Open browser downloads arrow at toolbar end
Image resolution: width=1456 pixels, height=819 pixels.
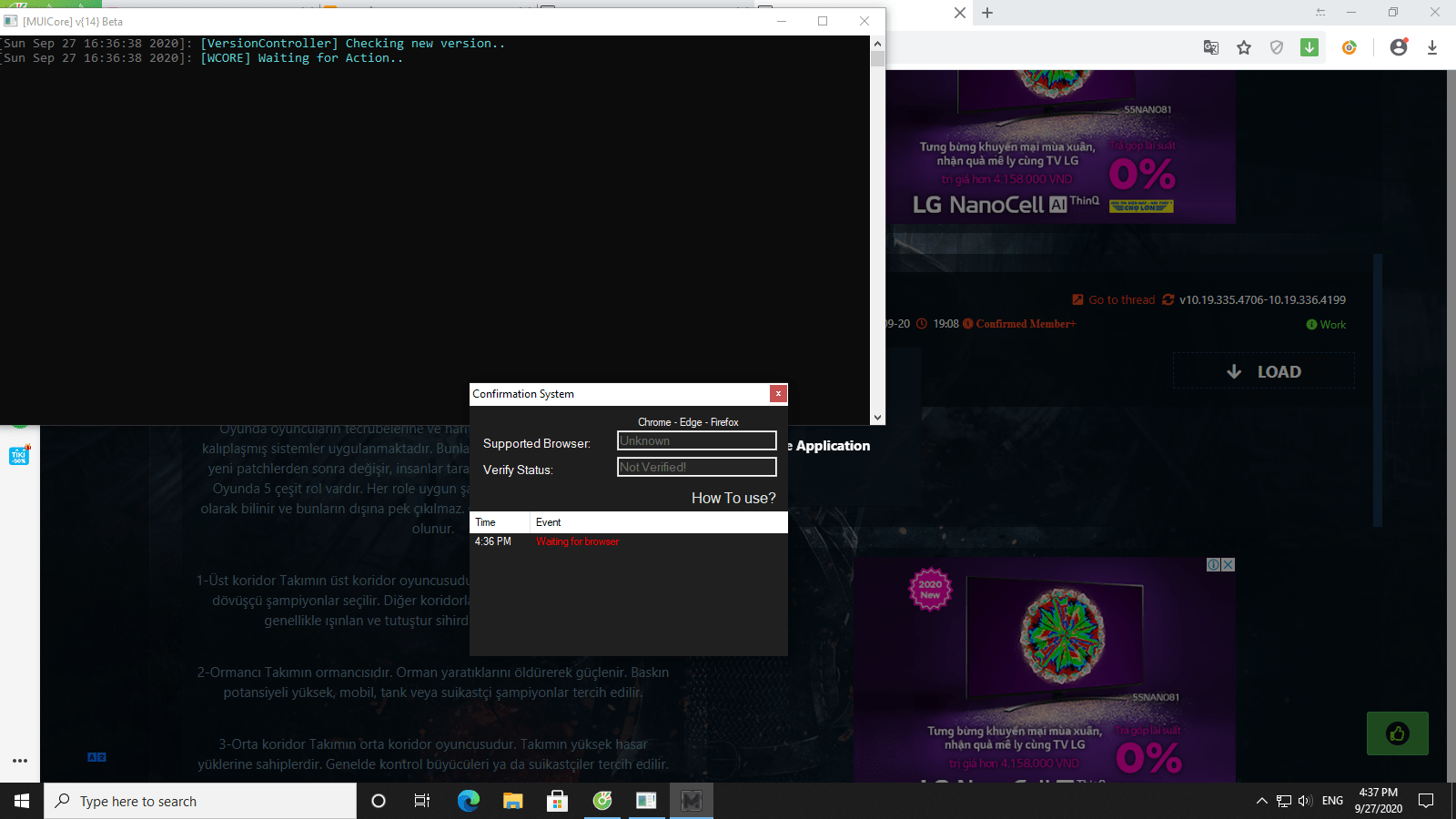coord(1432,47)
